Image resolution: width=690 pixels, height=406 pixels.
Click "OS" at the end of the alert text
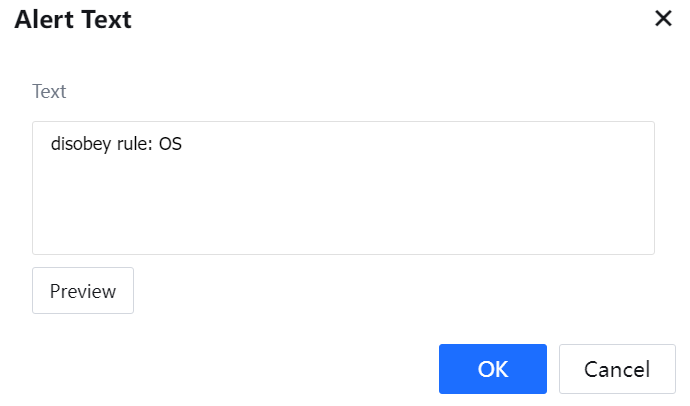(170, 144)
